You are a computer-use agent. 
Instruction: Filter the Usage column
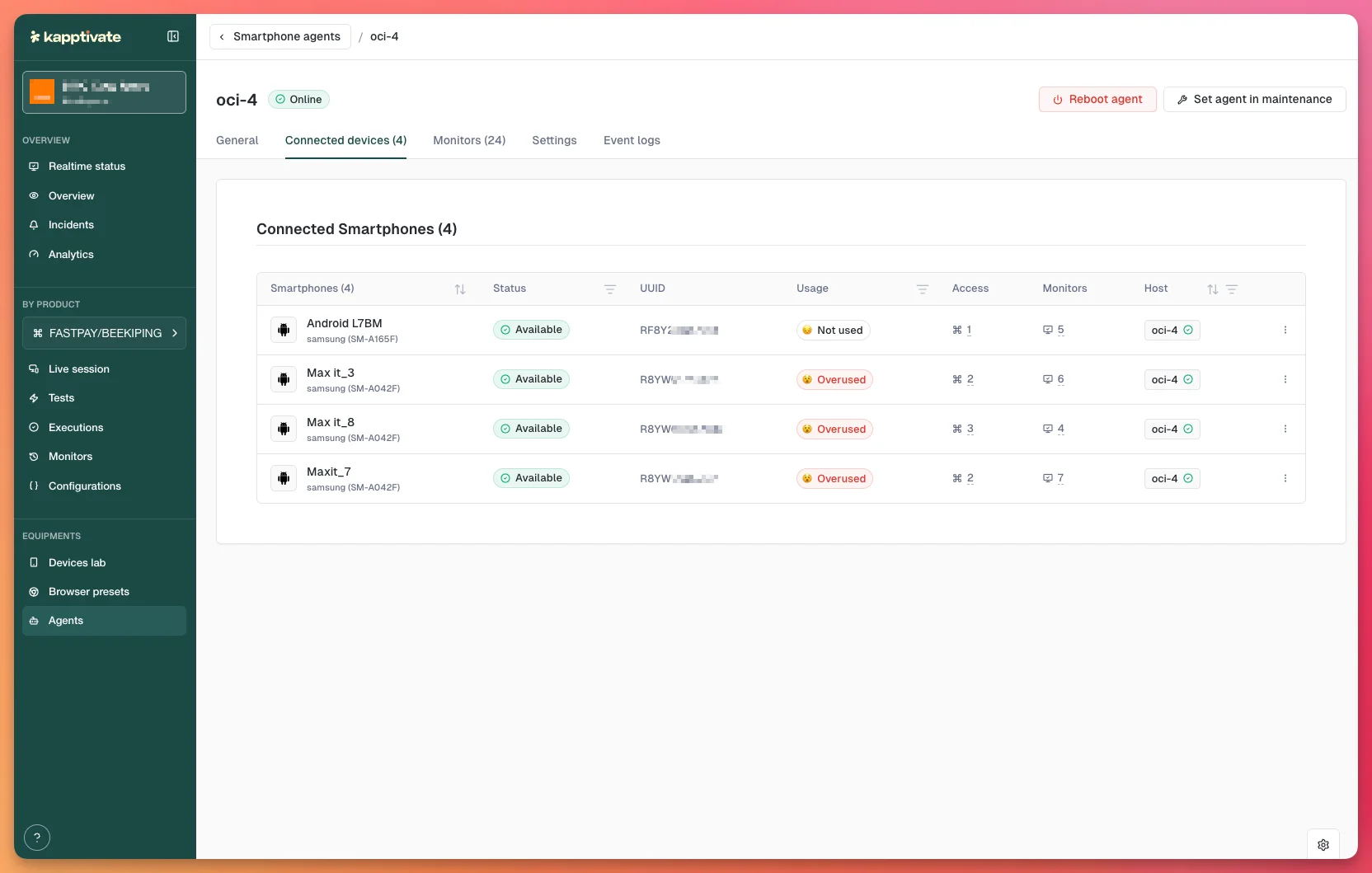923,289
